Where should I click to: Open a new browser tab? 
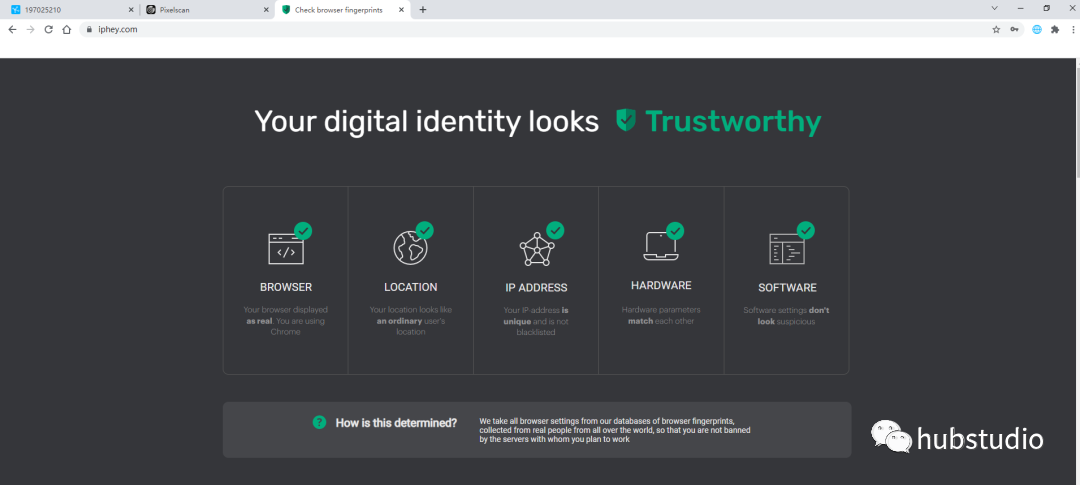pyautogui.click(x=422, y=10)
